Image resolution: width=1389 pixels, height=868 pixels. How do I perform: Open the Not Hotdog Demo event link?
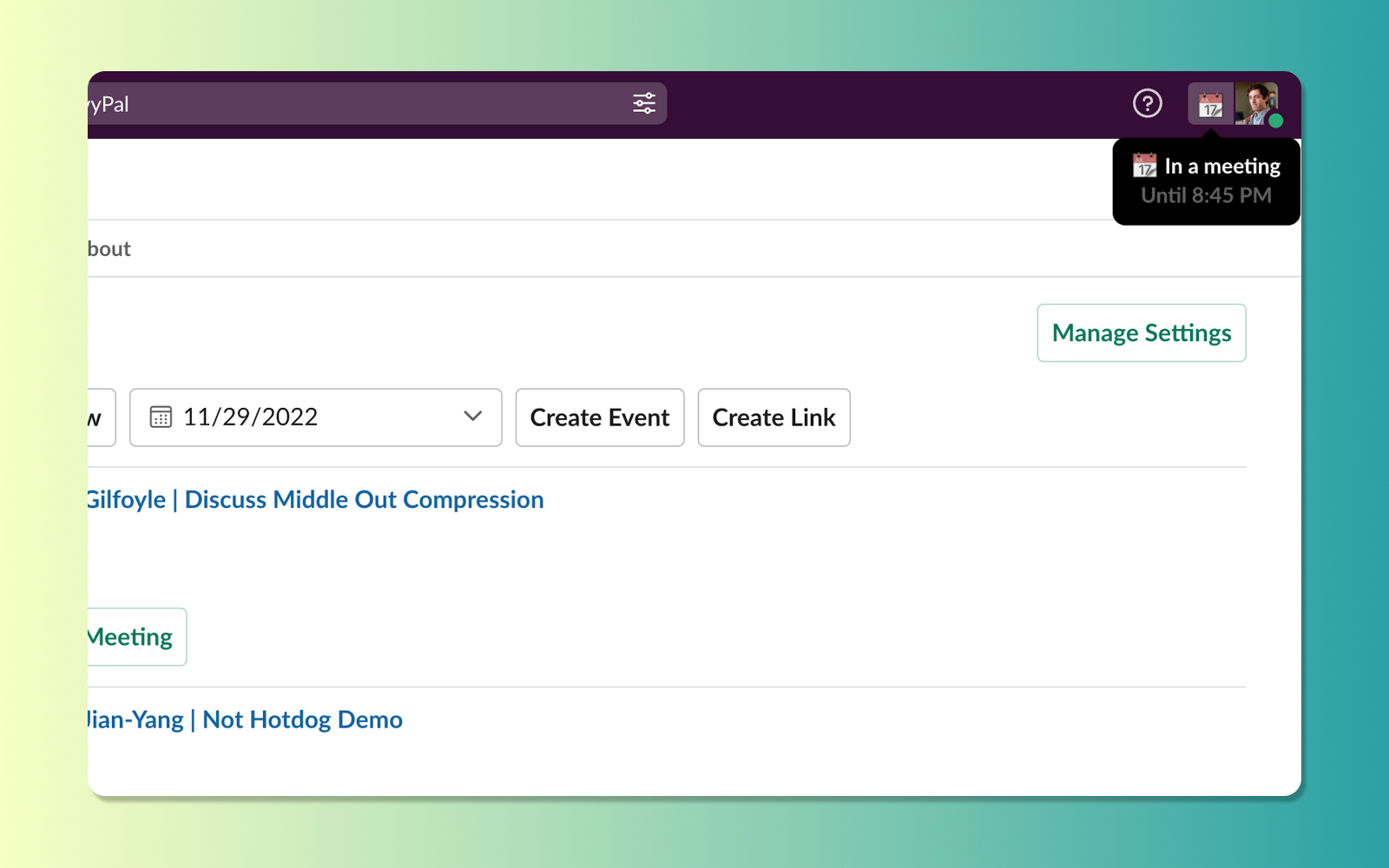(245, 720)
